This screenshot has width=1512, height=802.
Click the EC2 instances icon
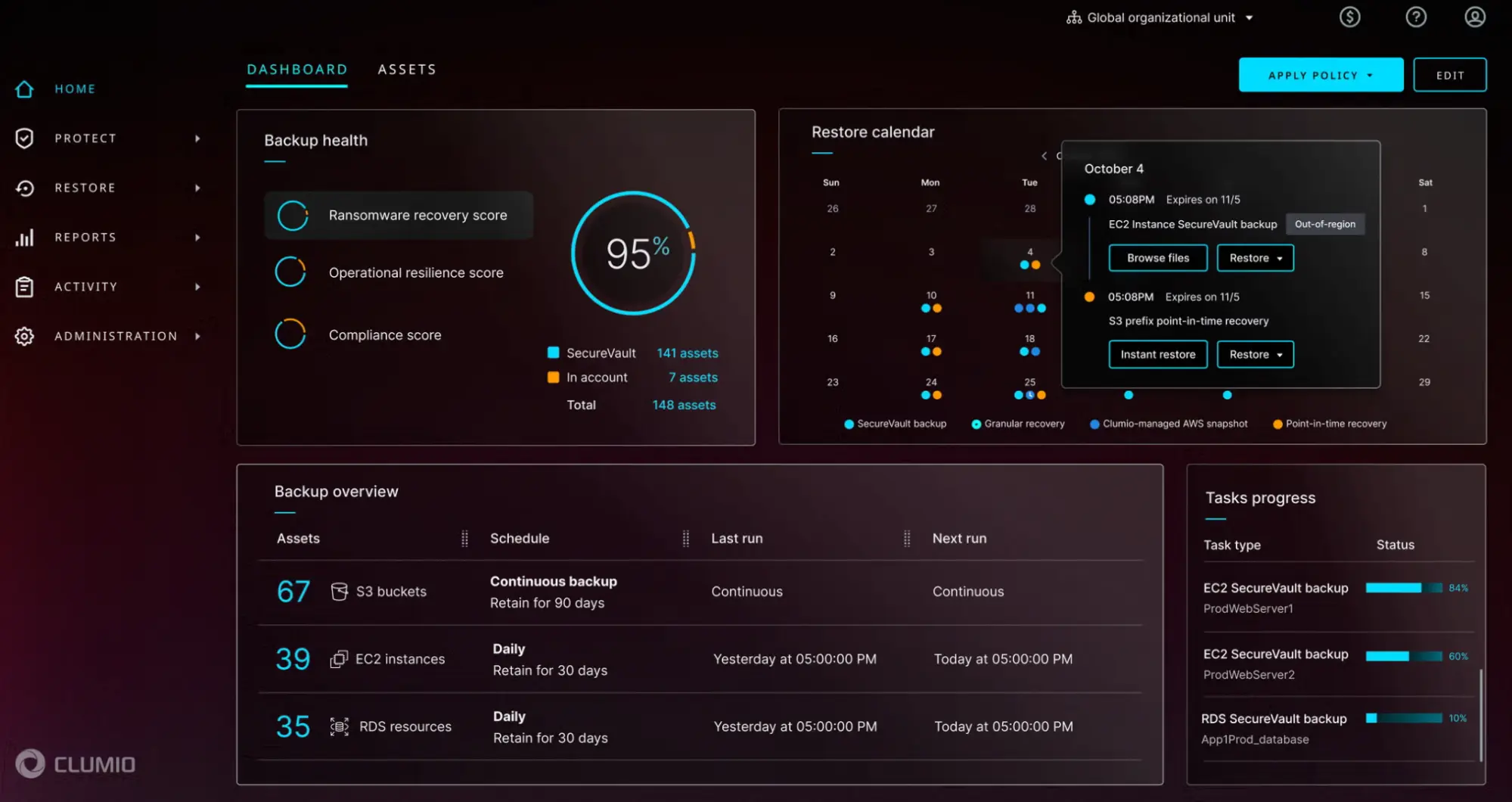(339, 659)
